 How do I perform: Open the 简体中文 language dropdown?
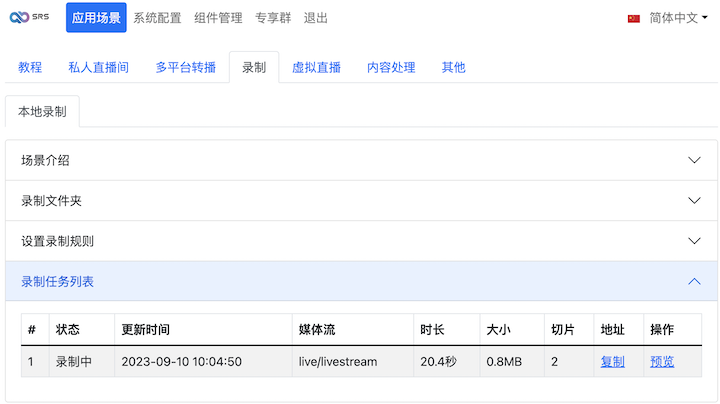678,18
